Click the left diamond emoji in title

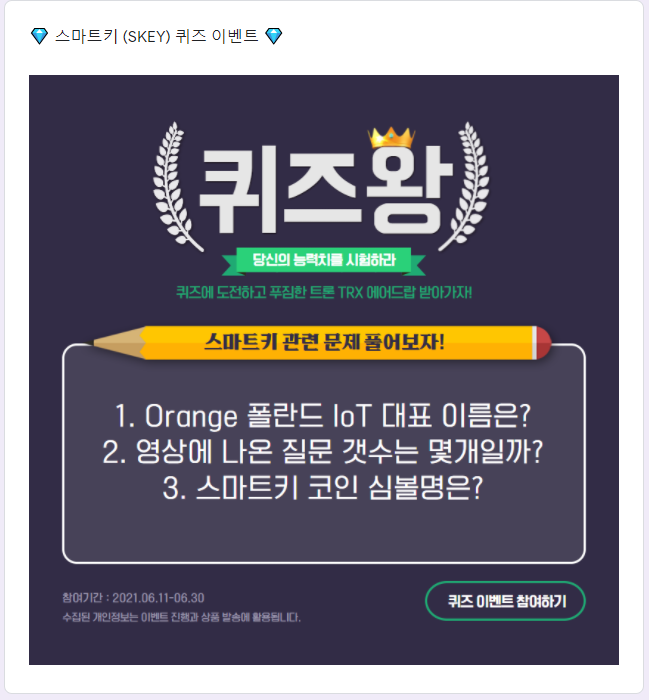[x=39, y=36]
